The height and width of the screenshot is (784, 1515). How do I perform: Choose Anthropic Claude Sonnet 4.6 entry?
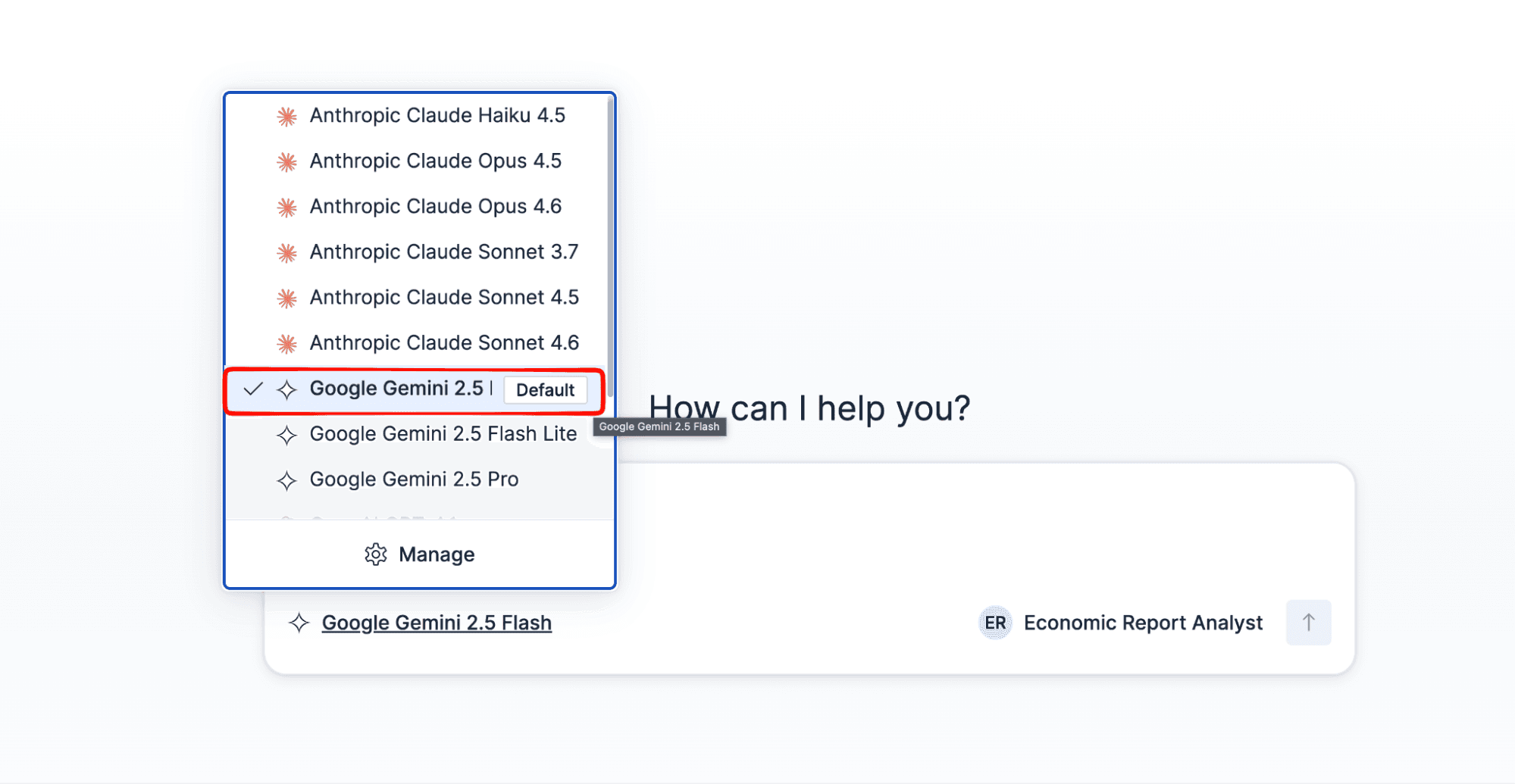coord(418,342)
